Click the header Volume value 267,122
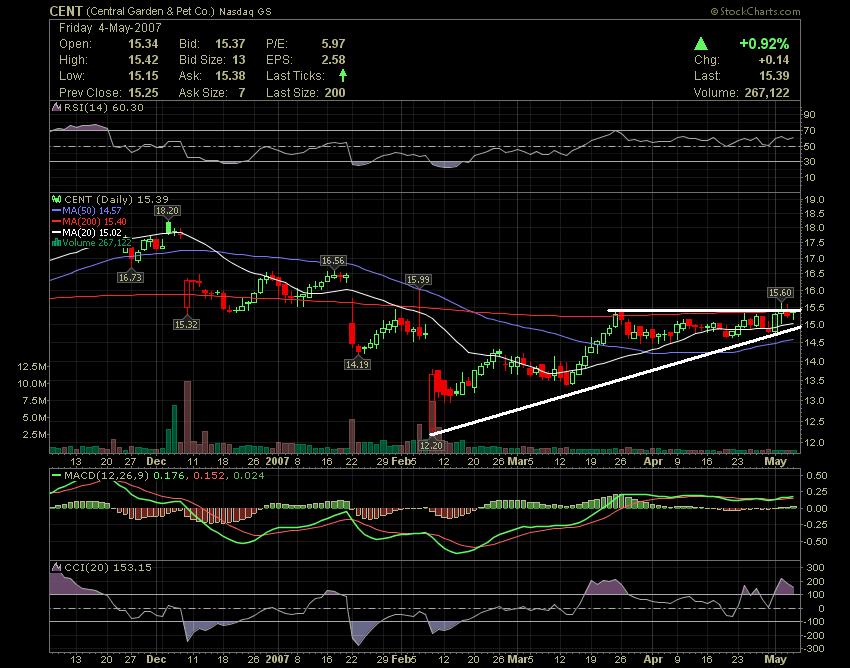The image size is (850, 668). tap(767, 93)
